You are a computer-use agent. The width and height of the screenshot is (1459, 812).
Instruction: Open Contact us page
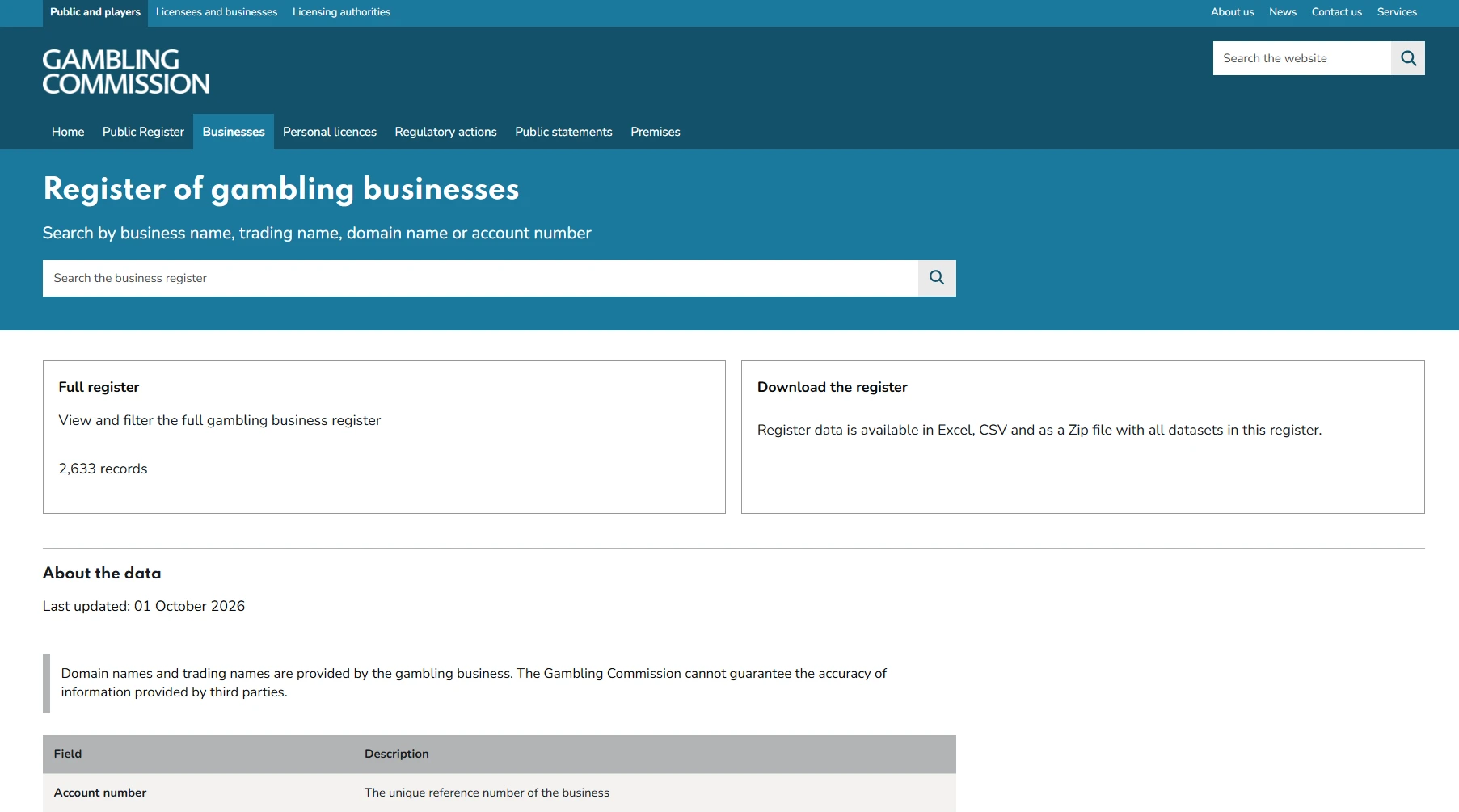point(1336,12)
